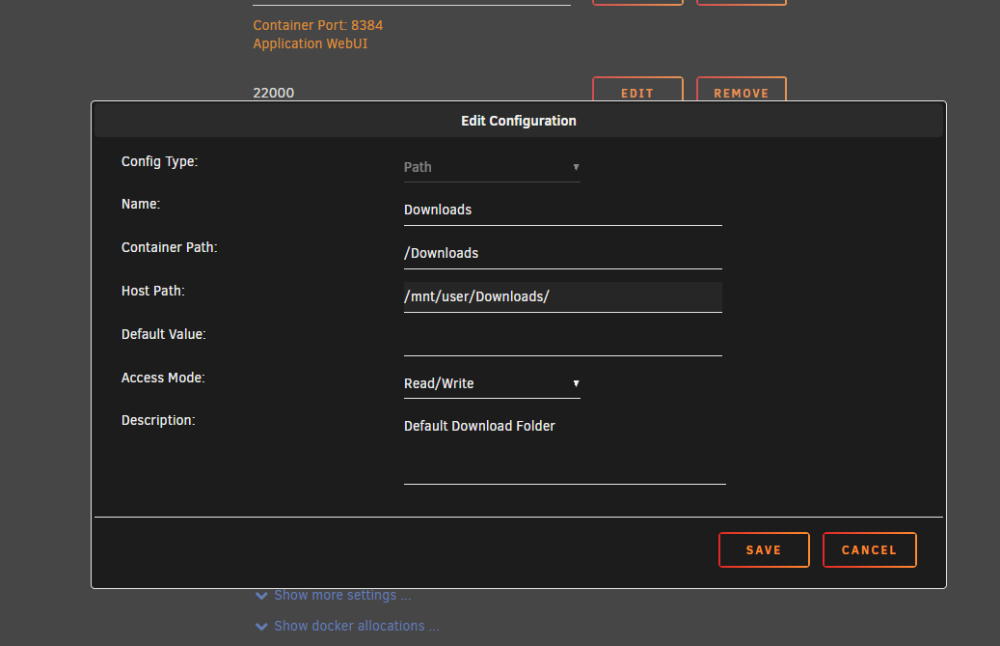Viewport: 1000px width, 646px height.
Task: Click REMOVE button for port 22000
Action: [x=741, y=90]
